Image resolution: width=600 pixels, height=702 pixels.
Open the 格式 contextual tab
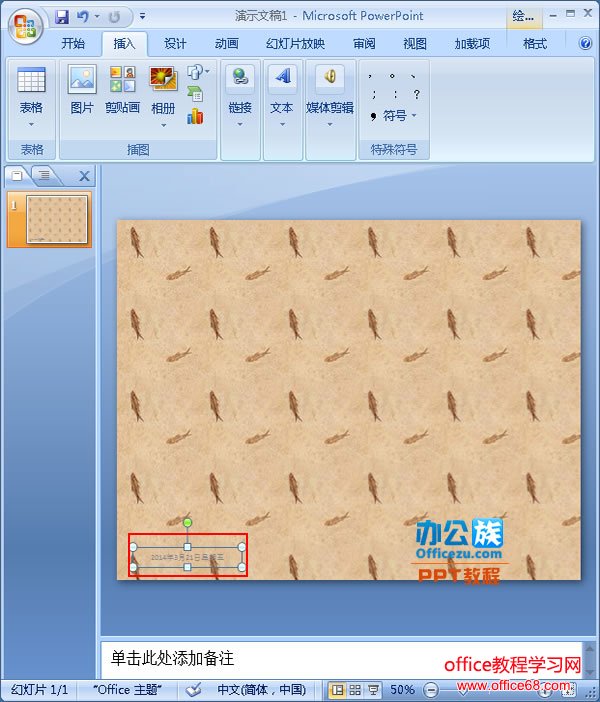pyautogui.click(x=535, y=43)
